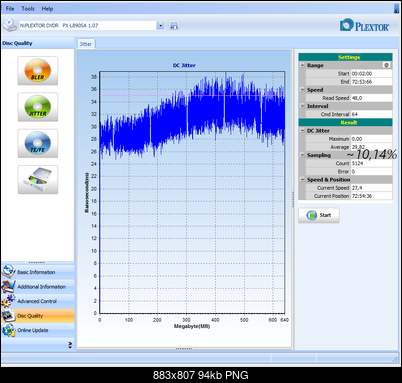The width and height of the screenshot is (402, 383).
Task: Select the TE/FE disc test icon
Action: 38,143
